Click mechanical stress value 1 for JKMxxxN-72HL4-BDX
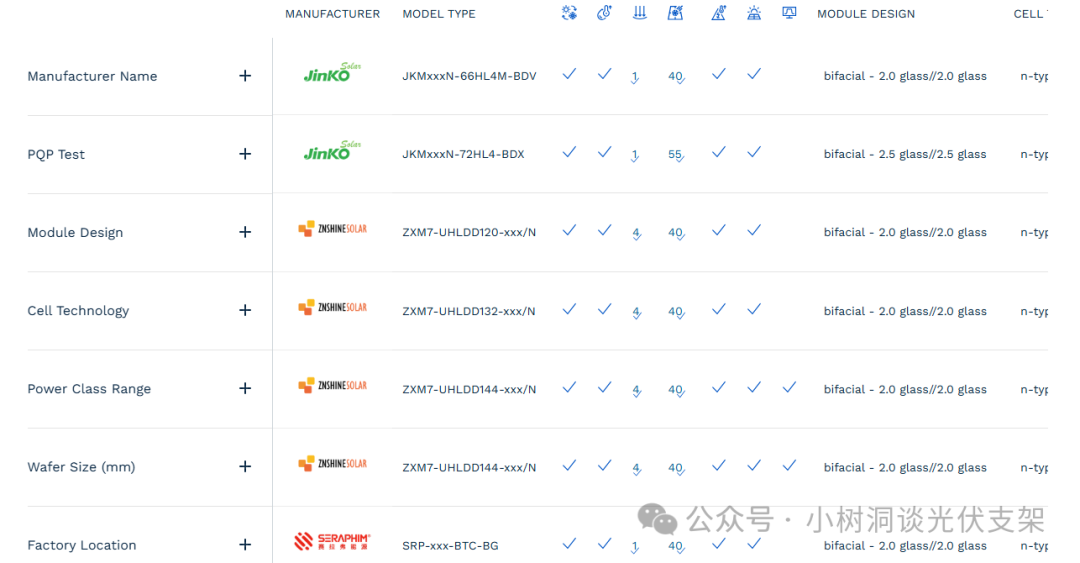Image resolution: width=1080 pixels, height=563 pixels. 635,155
